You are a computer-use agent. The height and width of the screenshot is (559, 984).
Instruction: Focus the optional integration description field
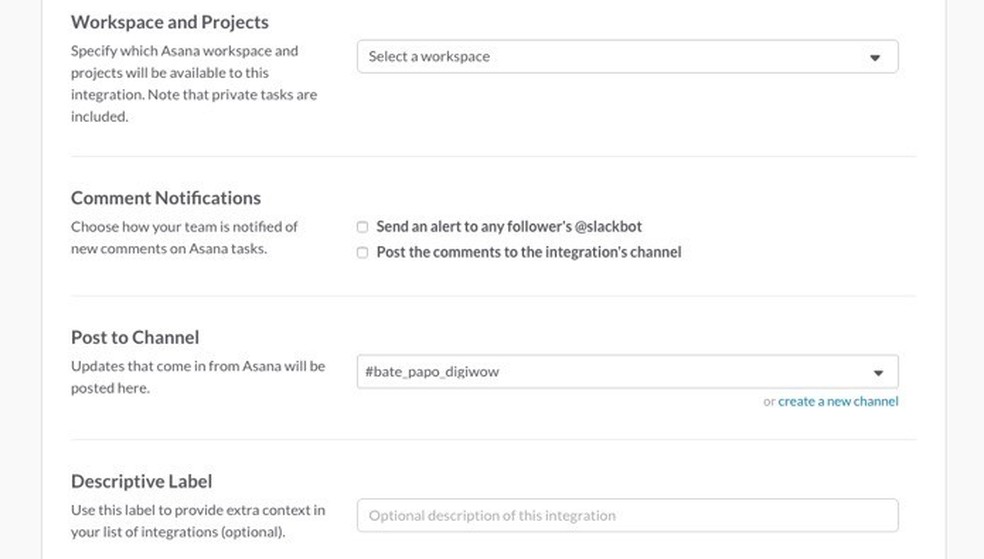(x=627, y=516)
